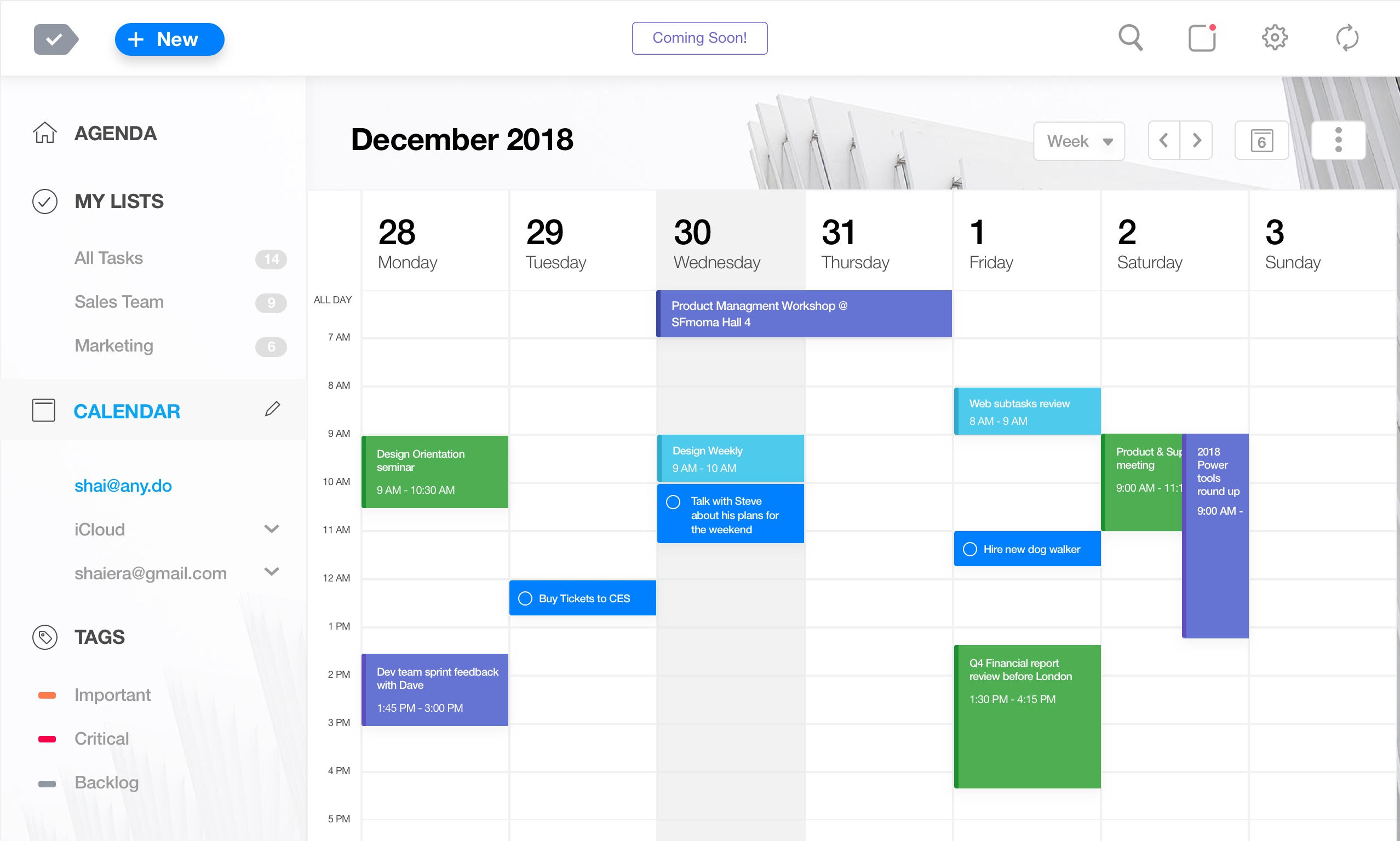This screenshot has height=841, width=1400.
Task: Click the TAGS section header
Action: point(99,636)
